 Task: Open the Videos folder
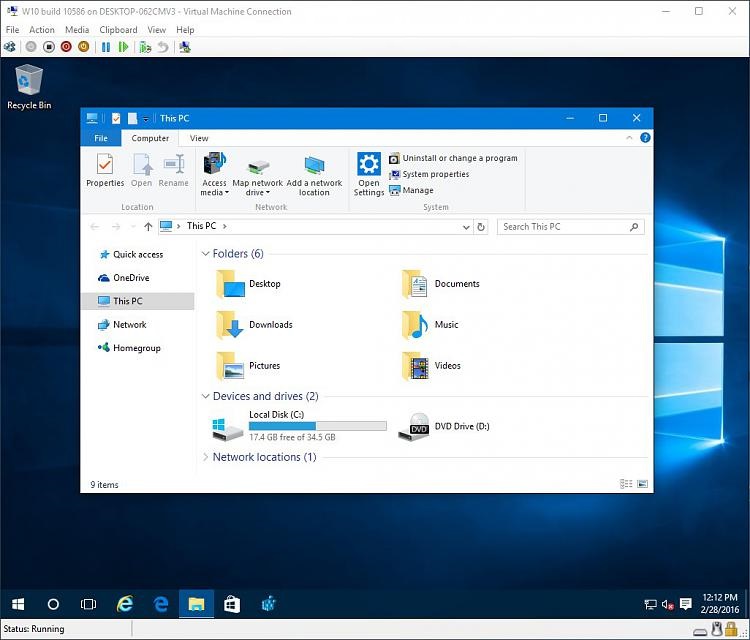point(431,366)
